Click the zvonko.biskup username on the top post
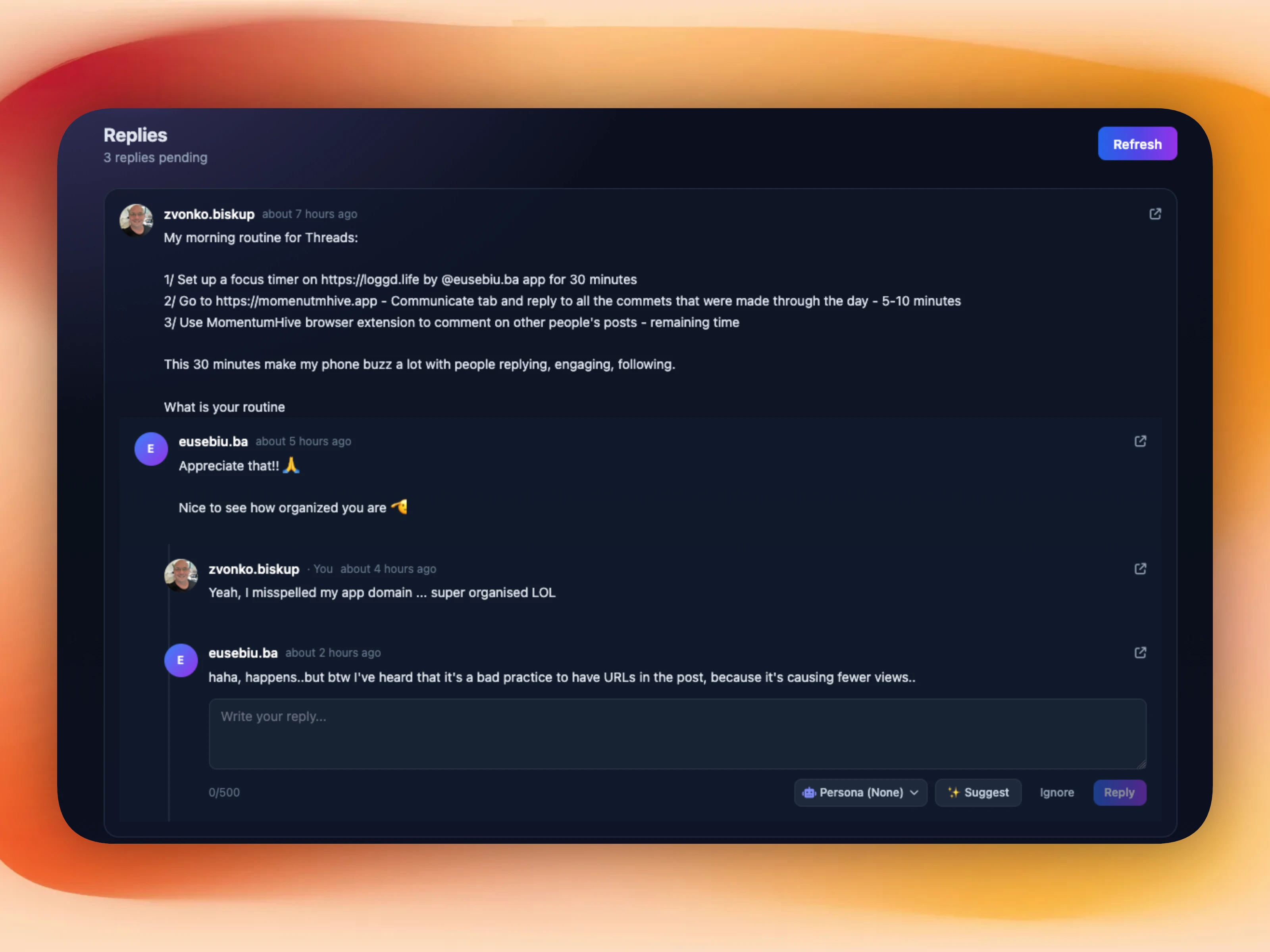 tap(209, 214)
